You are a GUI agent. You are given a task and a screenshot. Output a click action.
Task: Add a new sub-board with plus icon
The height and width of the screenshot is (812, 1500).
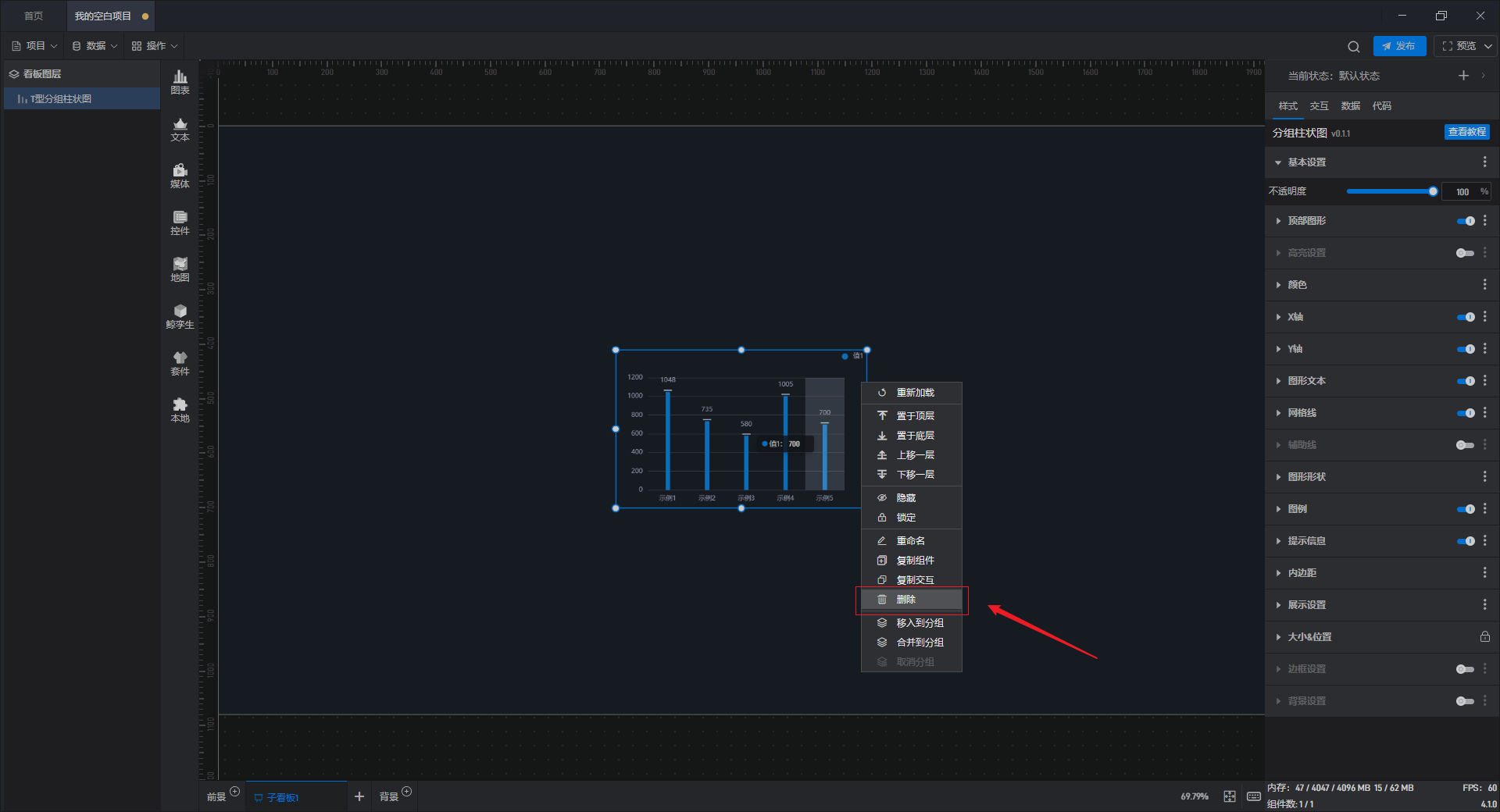pyautogui.click(x=359, y=796)
